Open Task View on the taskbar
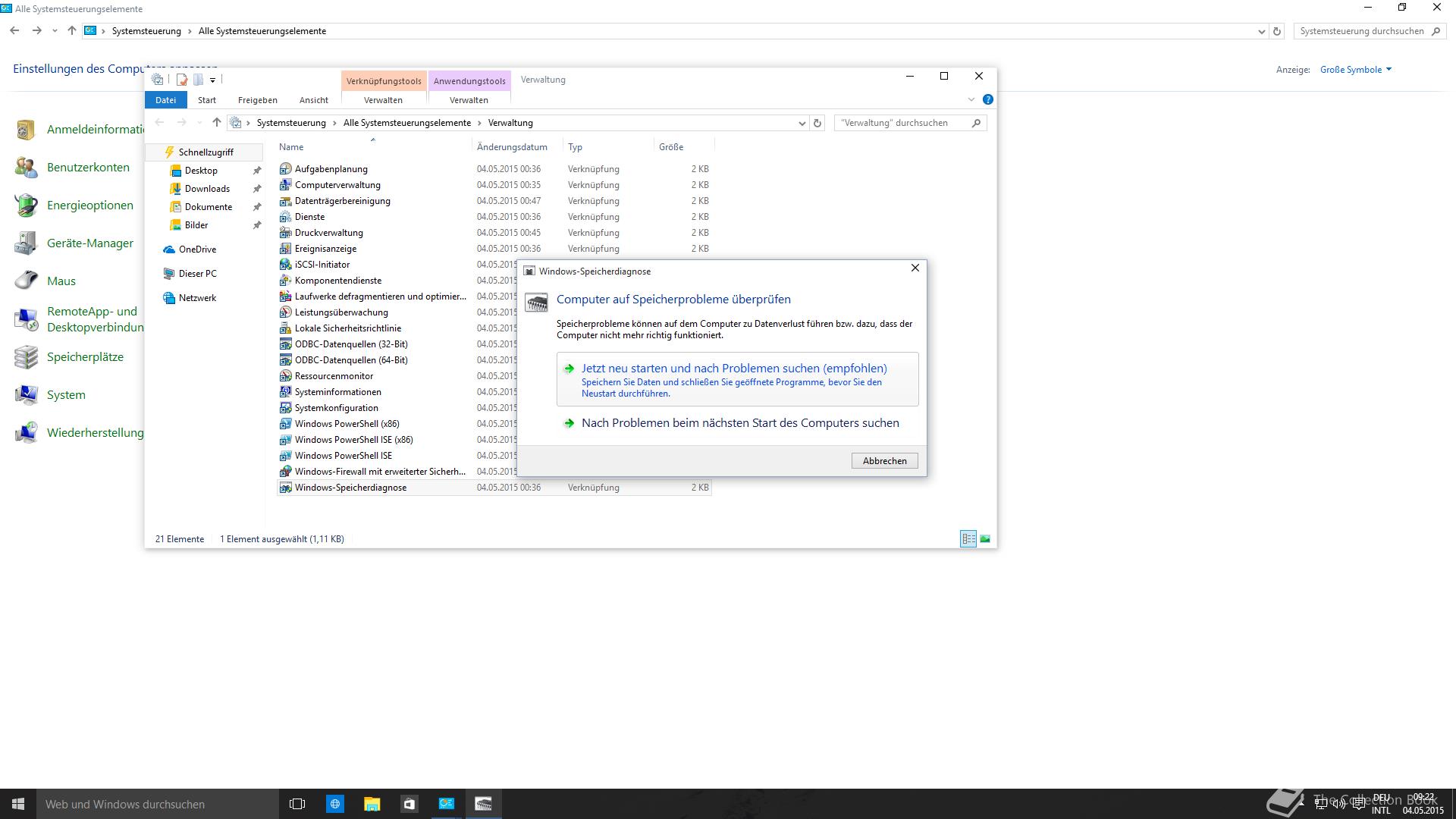 [x=297, y=804]
